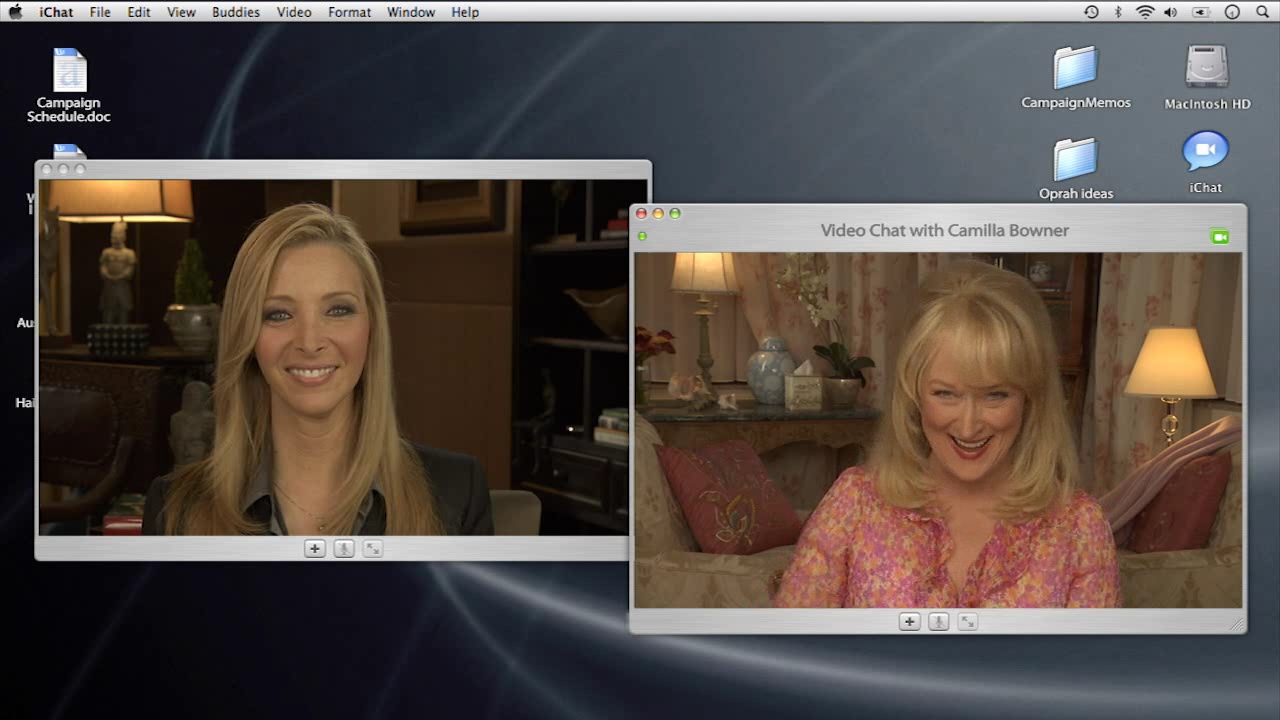
Task: Click the clock icon in menu bar
Action: (1232, 12)
